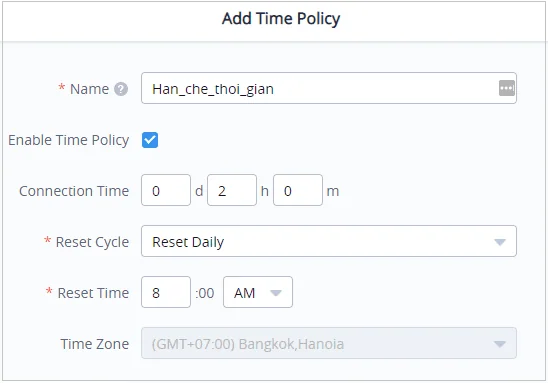Click the Connection Time minutes input
Image resolution: width=548 pixels, height=383 pixels.
pos(298,190)
